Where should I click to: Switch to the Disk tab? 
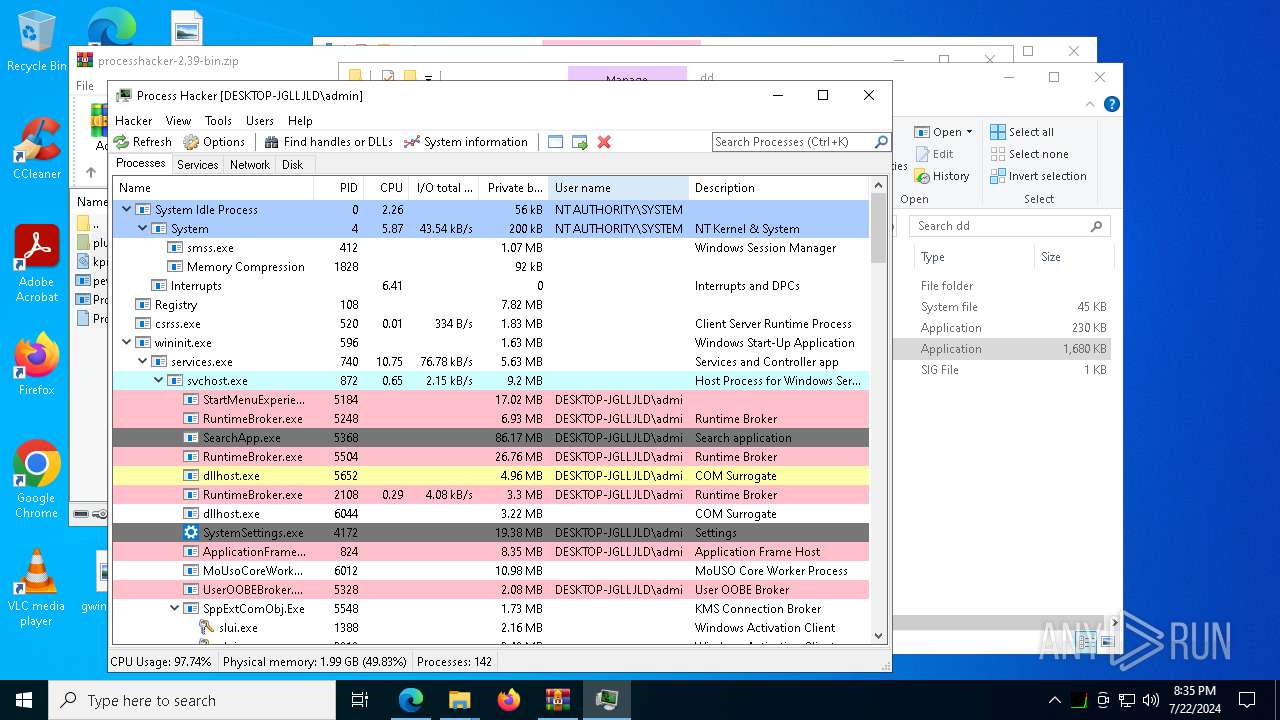click(293, 165)
